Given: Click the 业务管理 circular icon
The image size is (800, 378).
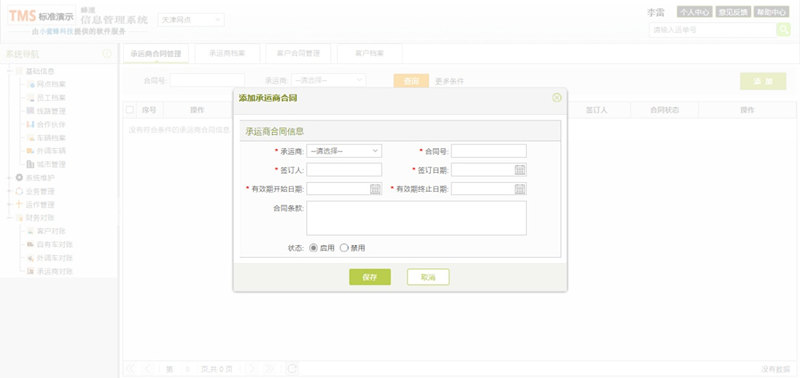Looking at the screenshot, I should 19,191.
